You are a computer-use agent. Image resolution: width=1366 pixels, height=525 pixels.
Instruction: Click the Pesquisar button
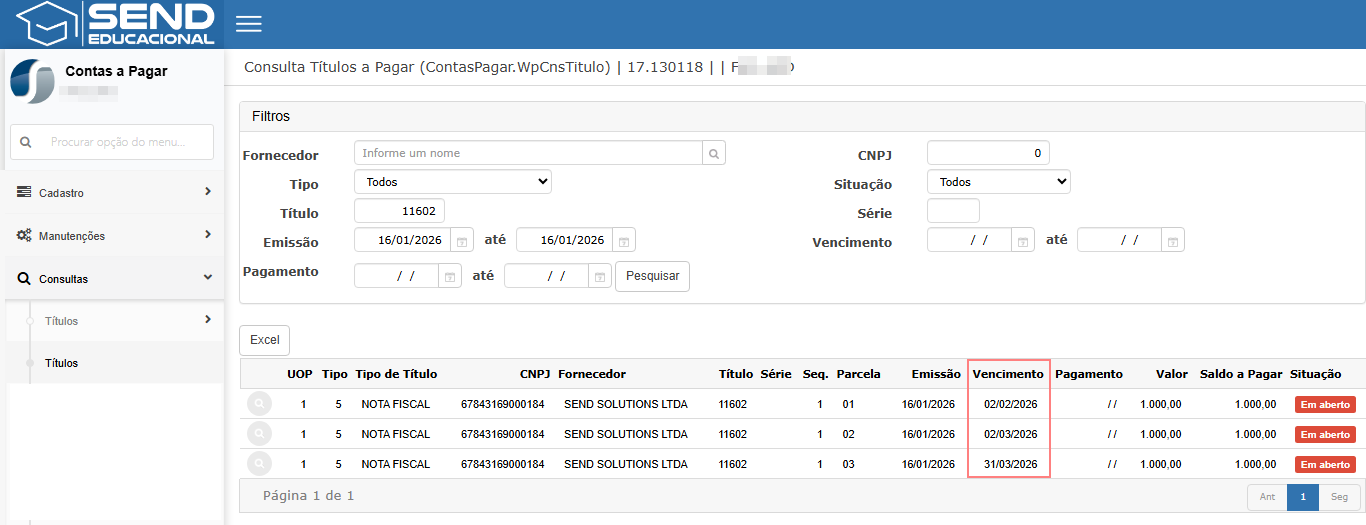(x=652, y=276)
